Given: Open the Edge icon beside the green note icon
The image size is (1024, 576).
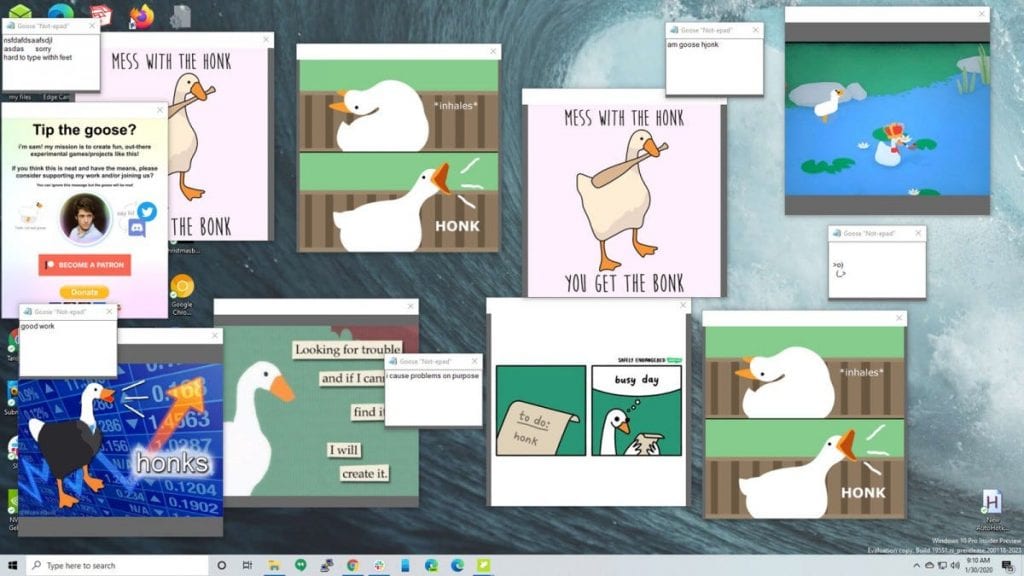Looking at the screenshot, I should [x=457, y=565].
